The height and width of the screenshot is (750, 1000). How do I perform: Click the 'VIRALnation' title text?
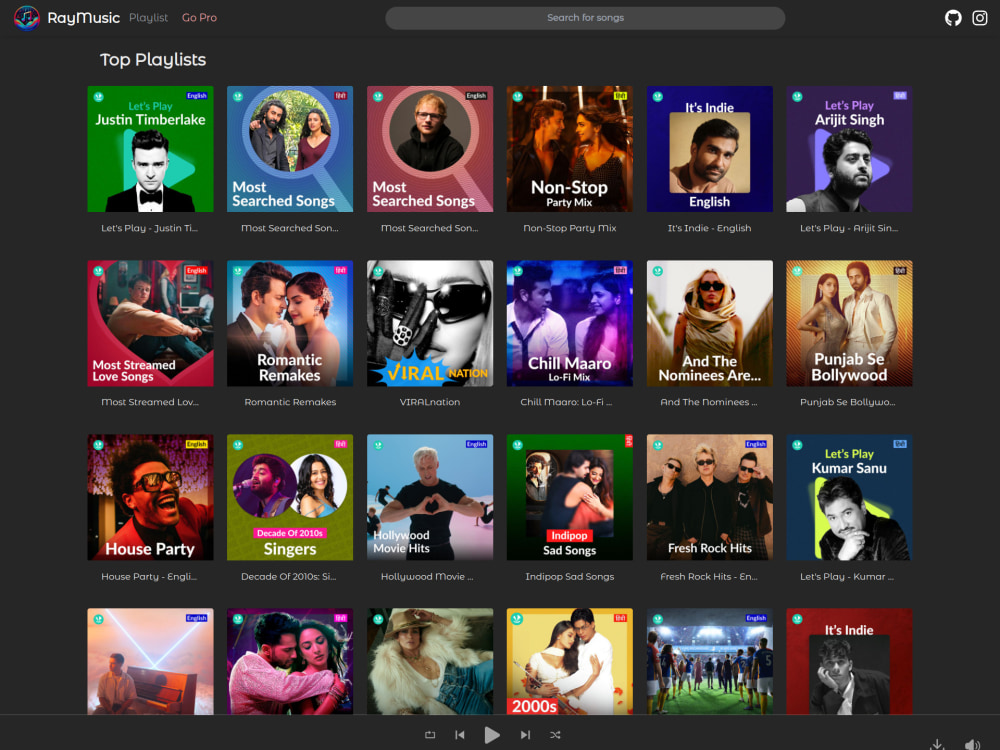click(x=430, y=402)
